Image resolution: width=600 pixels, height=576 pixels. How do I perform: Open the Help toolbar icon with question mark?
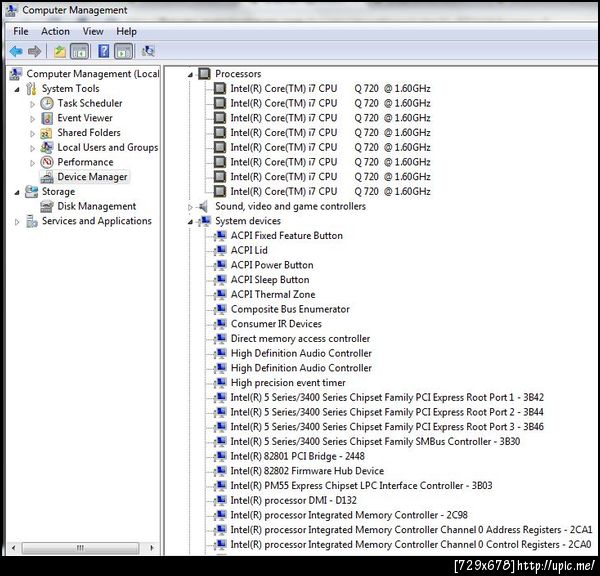(103, 51)
